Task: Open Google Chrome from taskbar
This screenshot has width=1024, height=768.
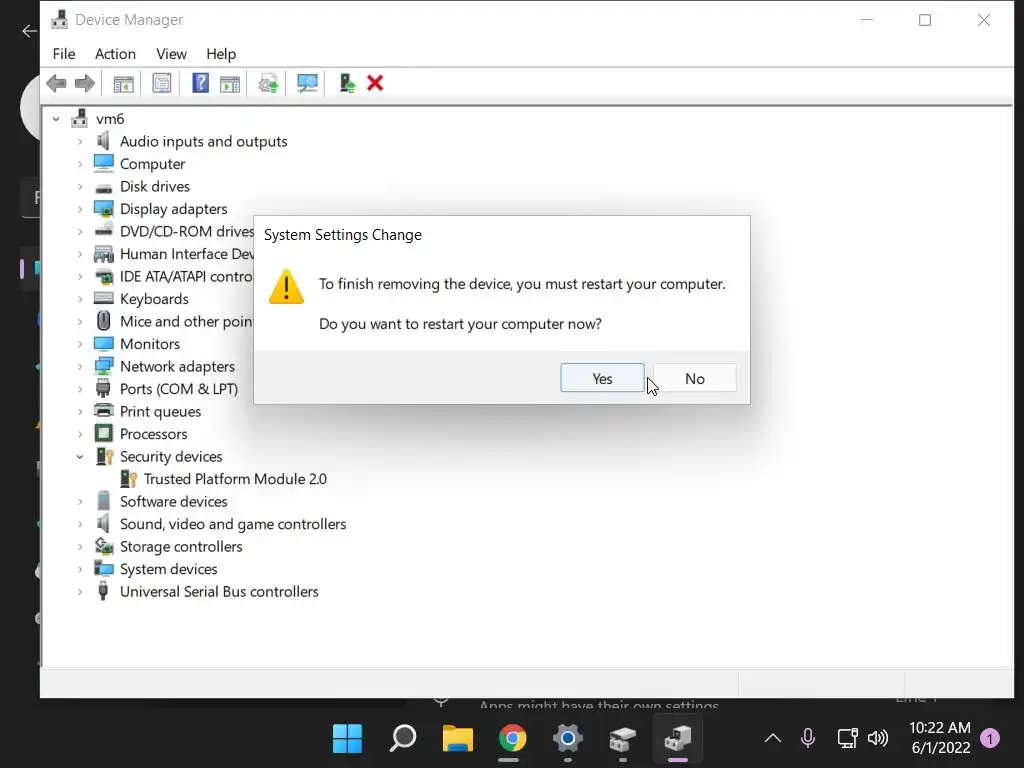Action: tap(513, 739)
